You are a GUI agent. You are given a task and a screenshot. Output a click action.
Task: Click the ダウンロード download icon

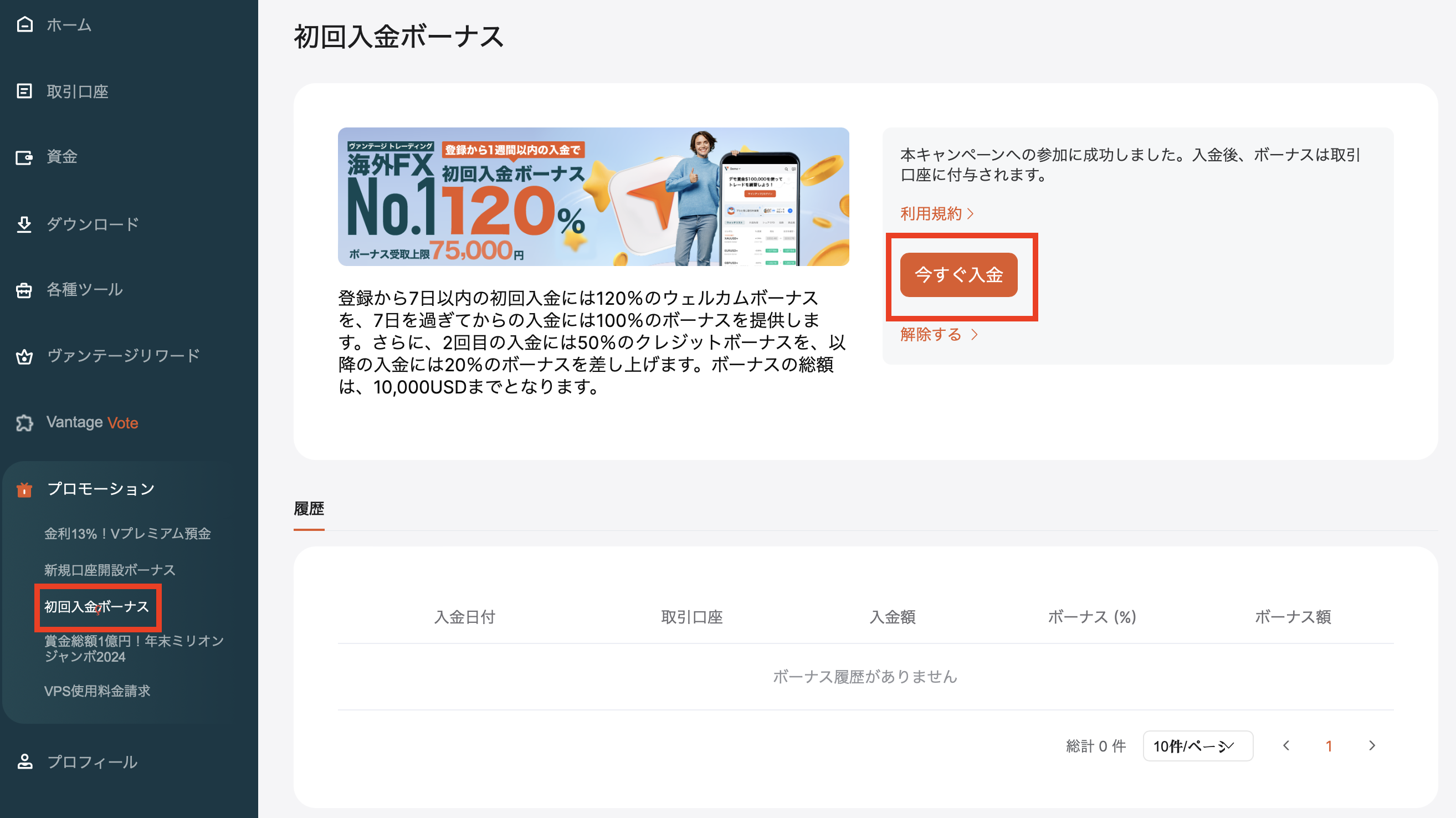click(x=24, y=224)
